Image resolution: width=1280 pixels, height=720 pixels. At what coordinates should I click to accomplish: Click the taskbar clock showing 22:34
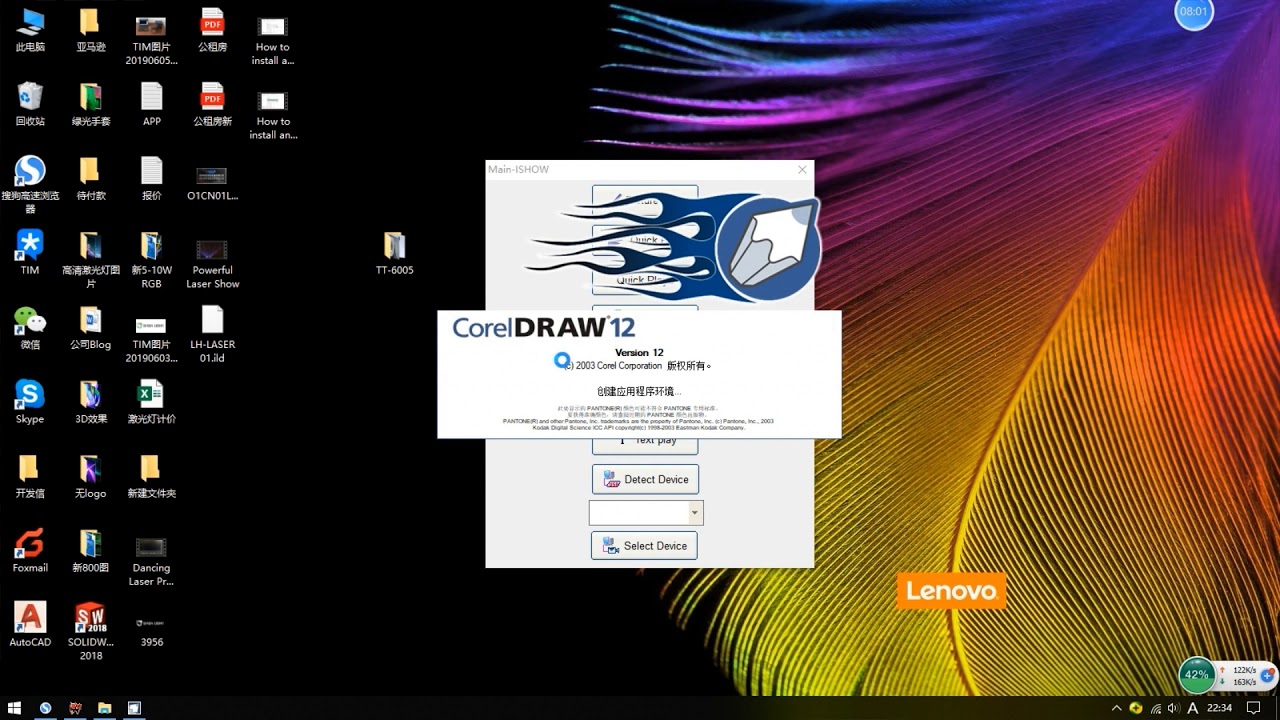click(x=1219, y=708)
